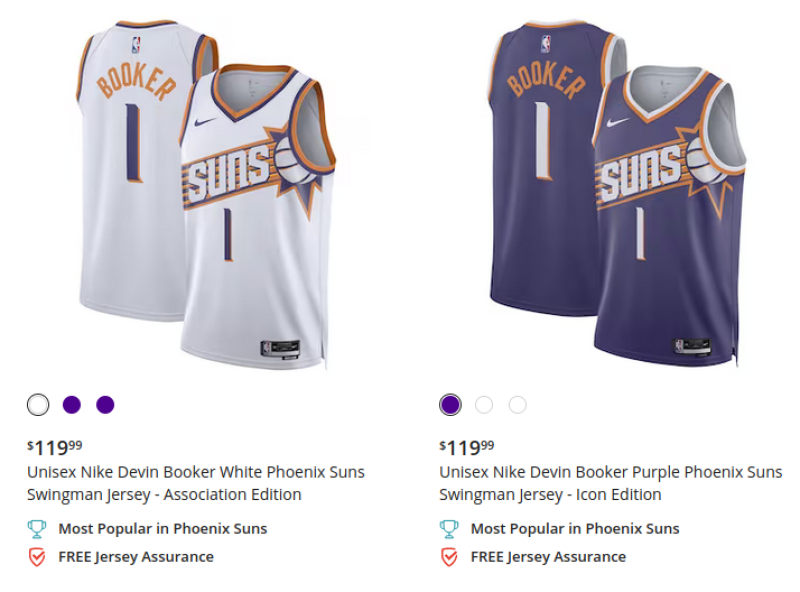Select the purple swatch for the Icon Edition
This screenshot has height=592, width=800.
[x=450, y=404]
